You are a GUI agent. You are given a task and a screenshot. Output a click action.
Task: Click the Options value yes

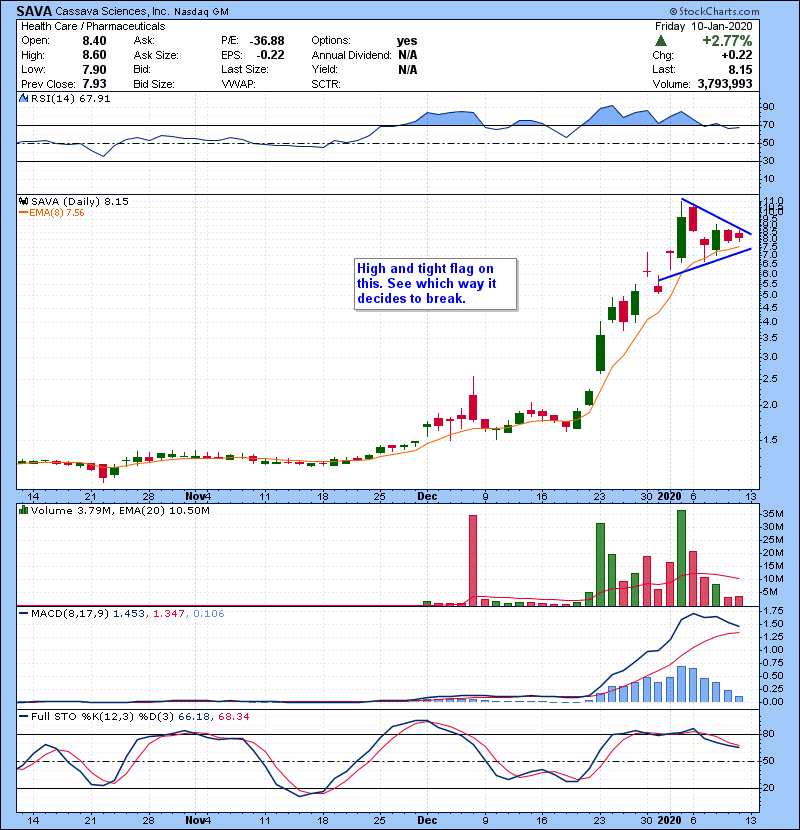[407, 41]
